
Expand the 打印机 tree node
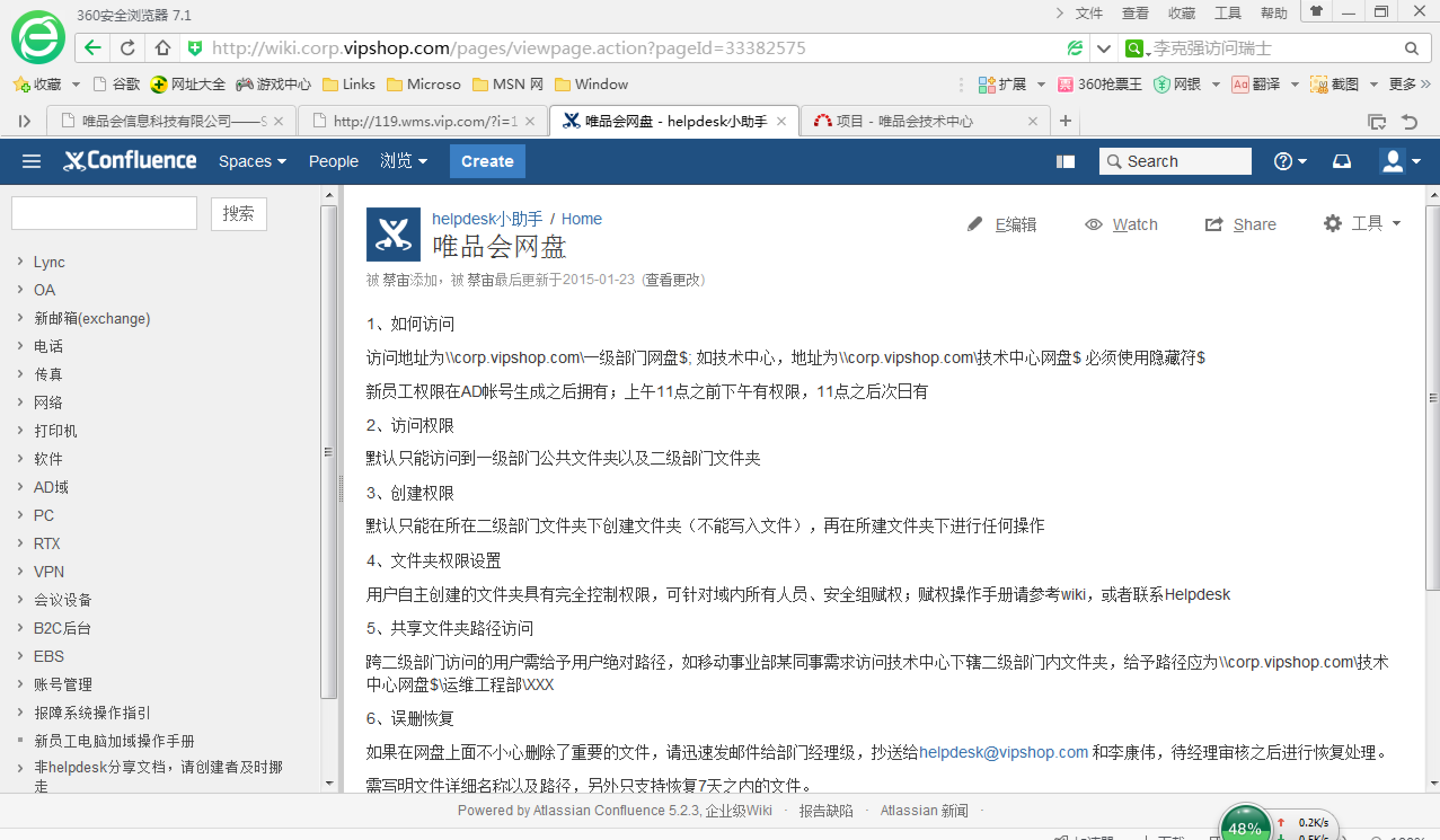point(20,430)
